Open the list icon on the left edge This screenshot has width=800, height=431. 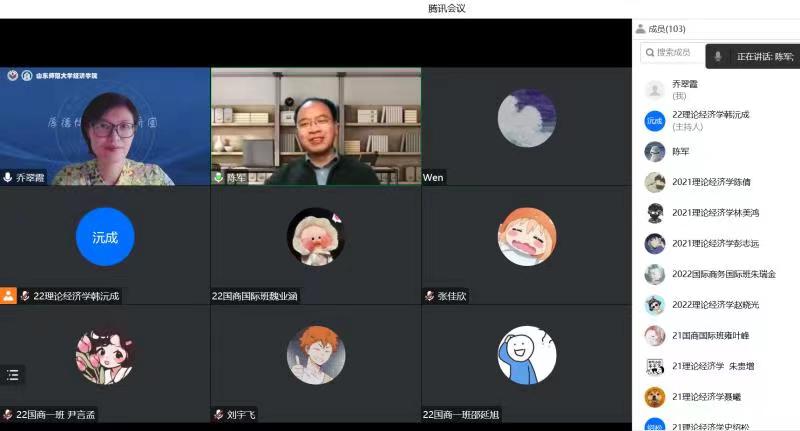[13, 375]
